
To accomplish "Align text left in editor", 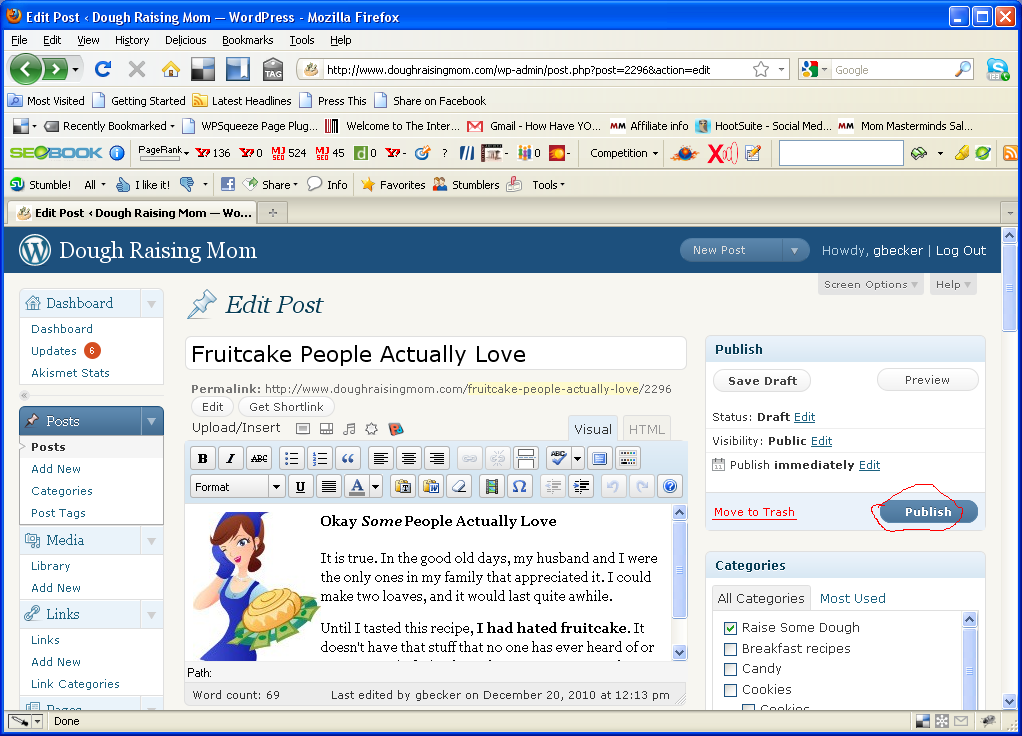I will tap(381, 458).
